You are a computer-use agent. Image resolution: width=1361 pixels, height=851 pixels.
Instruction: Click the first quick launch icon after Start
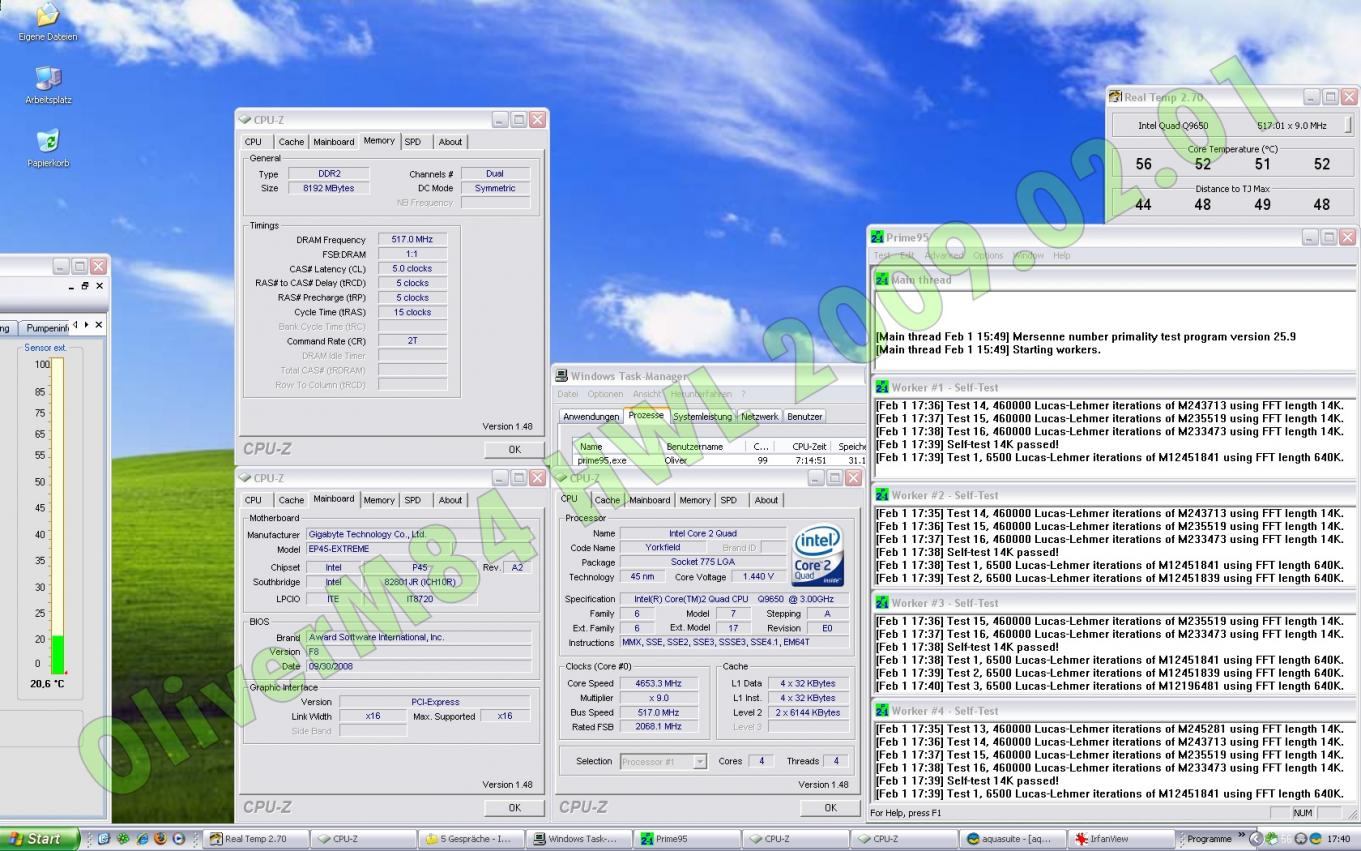(x=104, y=839)
